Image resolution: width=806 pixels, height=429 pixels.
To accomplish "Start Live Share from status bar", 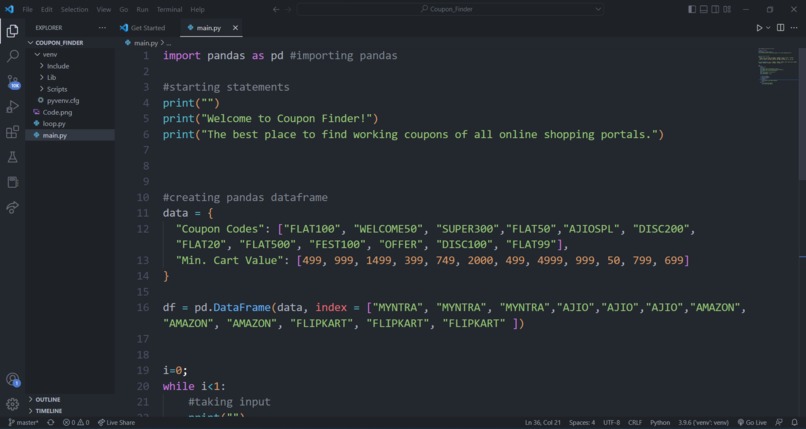I will click(117, 422).
